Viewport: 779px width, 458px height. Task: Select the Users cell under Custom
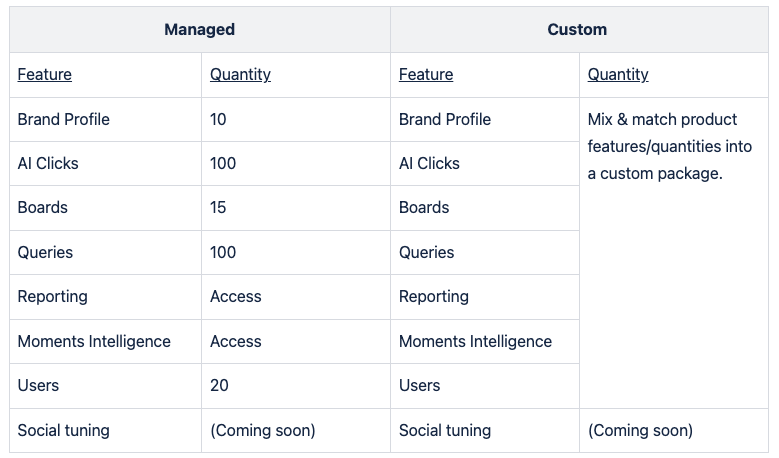tap(420, 385)
